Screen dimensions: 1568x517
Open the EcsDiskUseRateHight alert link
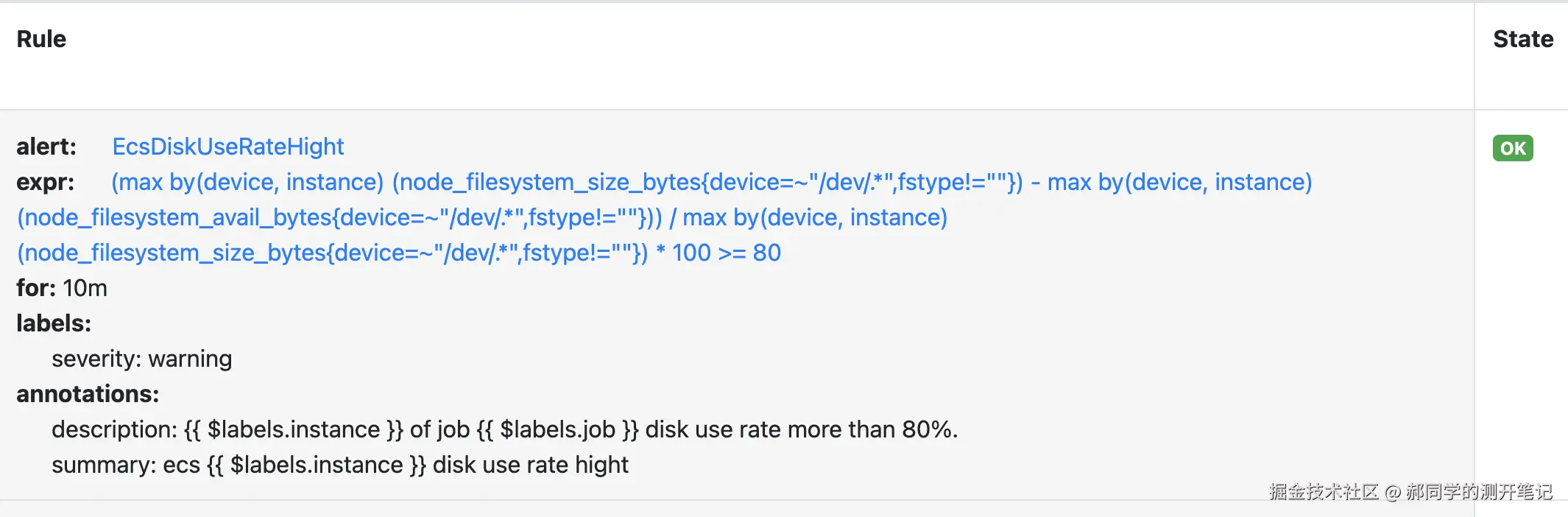(x=227, y=147)
